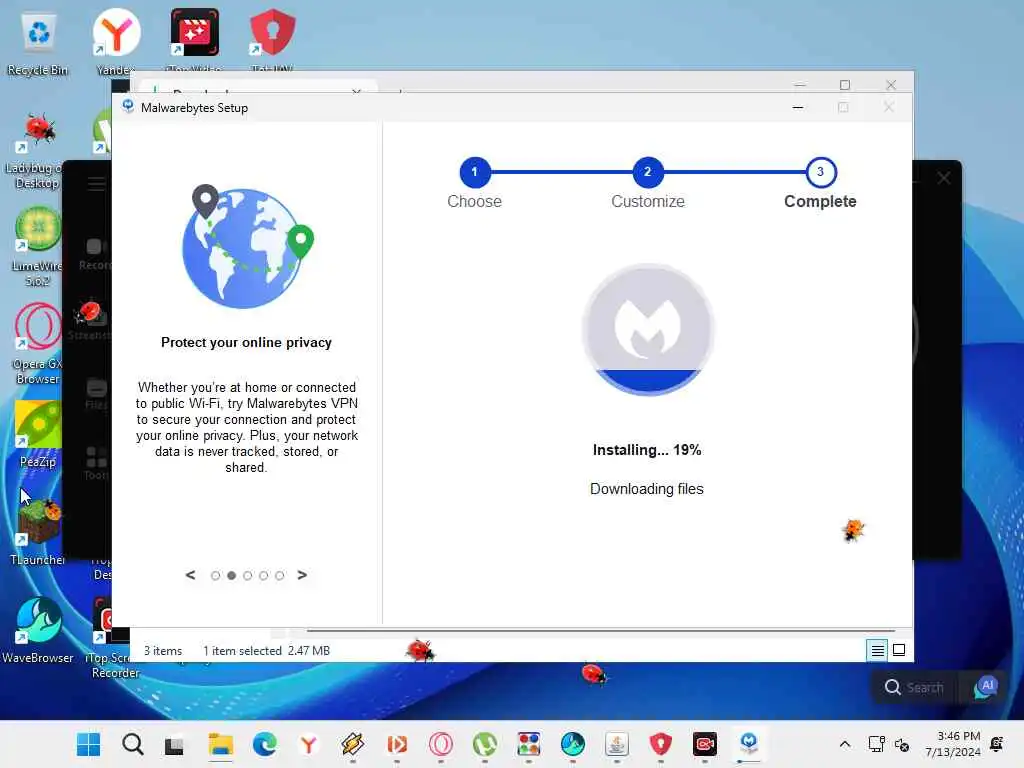Viewport: 1024px width, 768px height.
Task: Open Ladybug on Desktop shortcut
Action: point(37,150)
